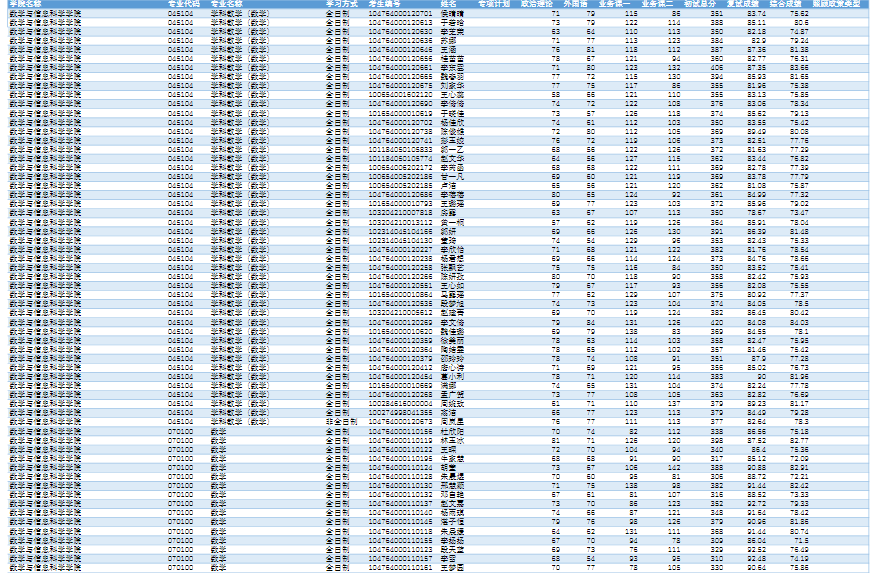Click the 专项计划 header cell
This screenshot has height=579, width=882.
point(494,4)
